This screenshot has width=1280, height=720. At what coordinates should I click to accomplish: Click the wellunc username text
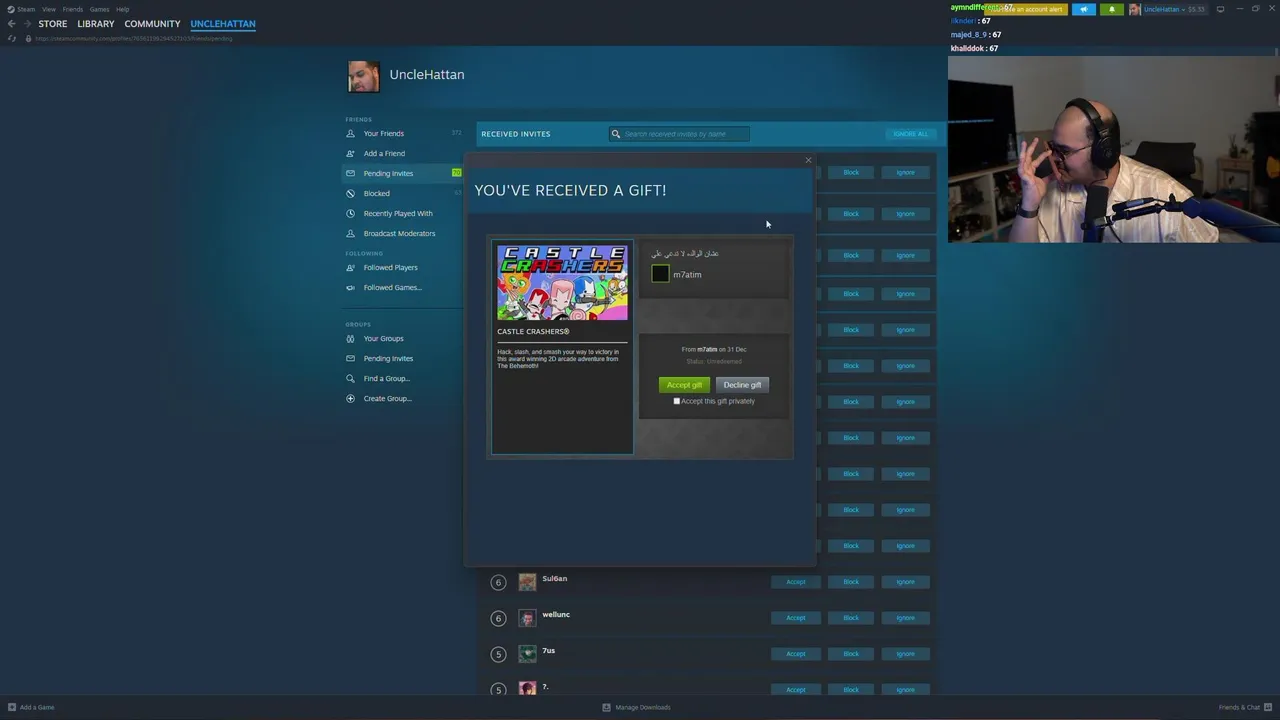tap(556, 614)
